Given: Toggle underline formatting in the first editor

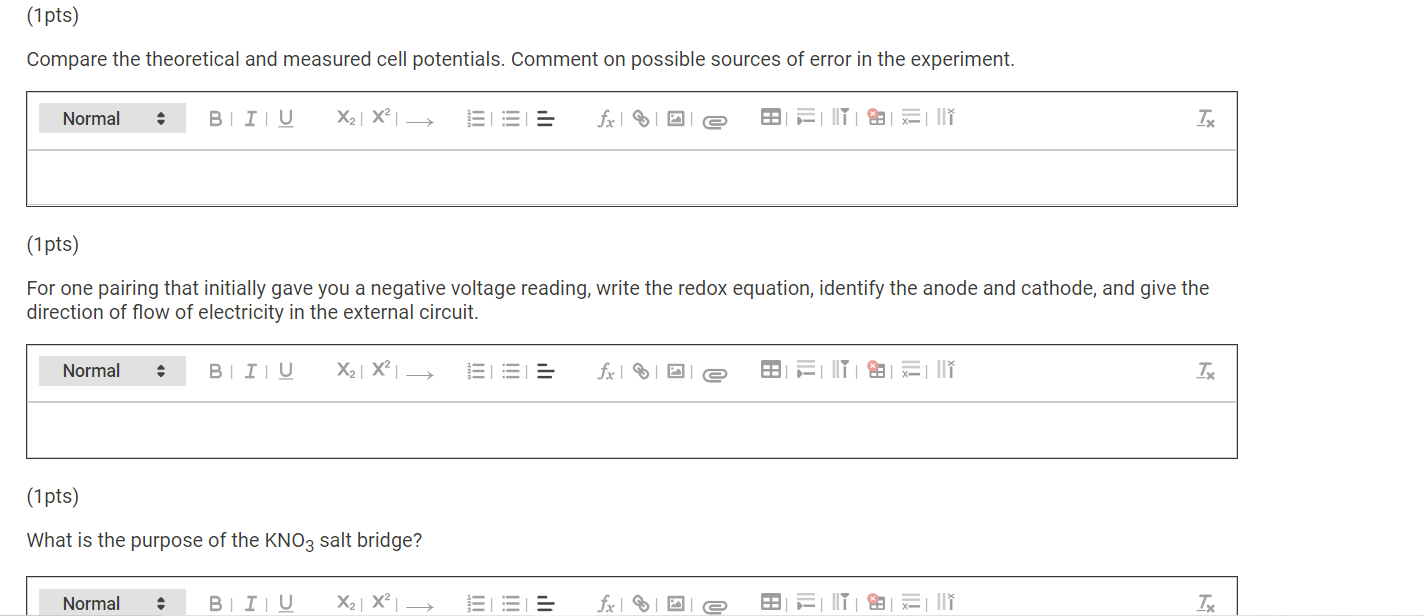Looking at the screenshot, I should coord(285,117).
